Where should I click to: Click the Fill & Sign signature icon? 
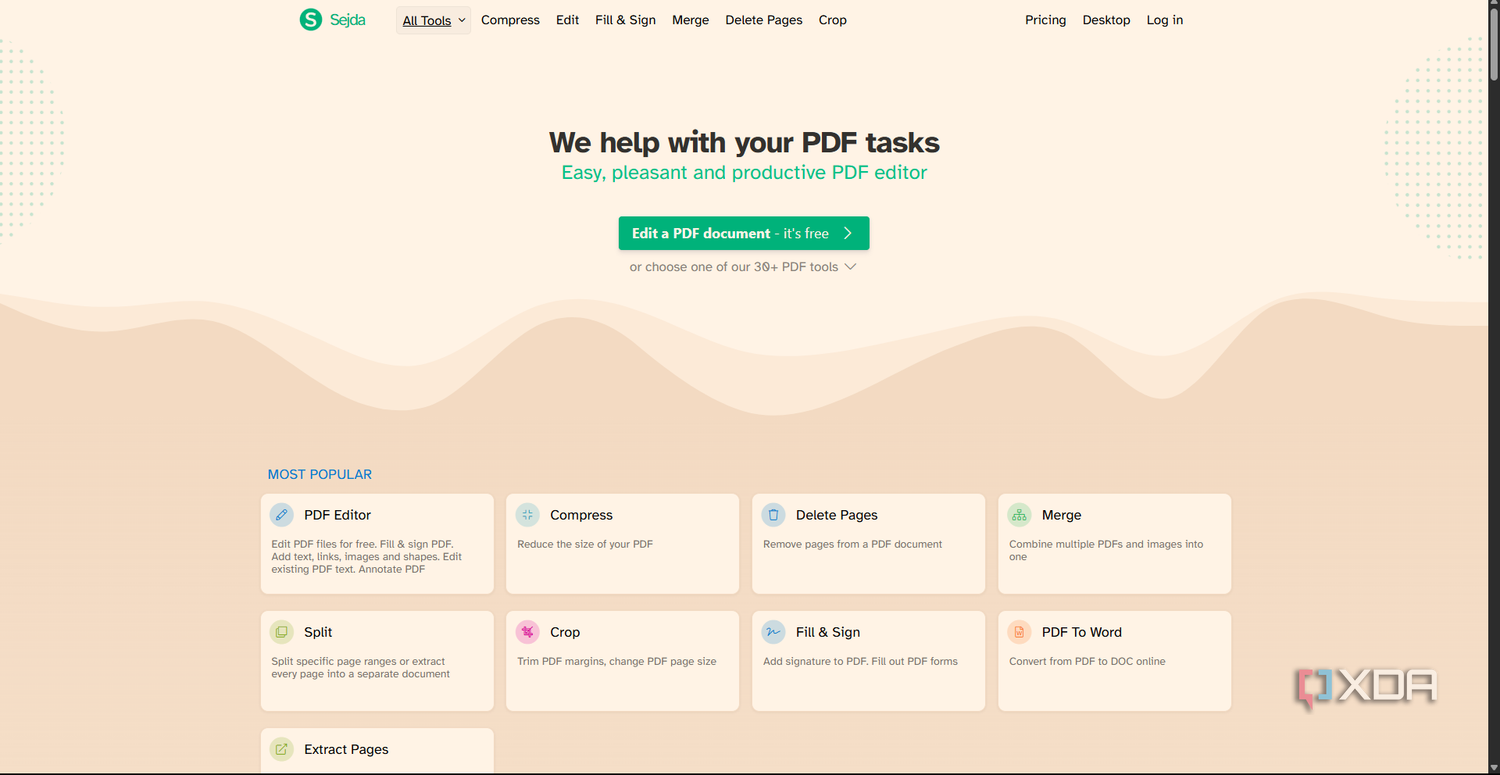(773, 632)
